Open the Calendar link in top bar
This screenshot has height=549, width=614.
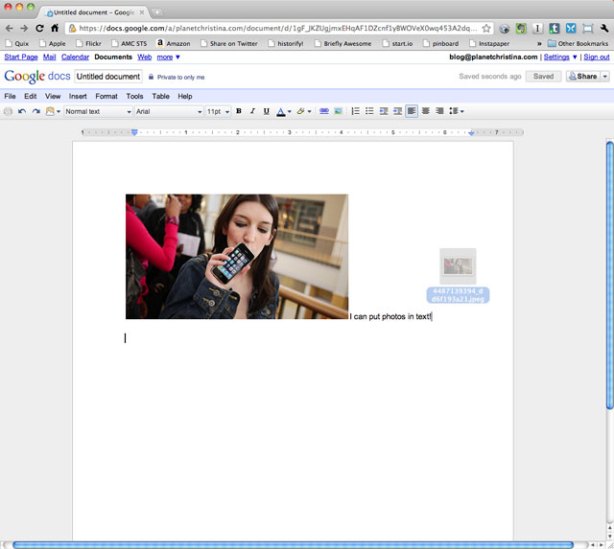tap(75, 57)
